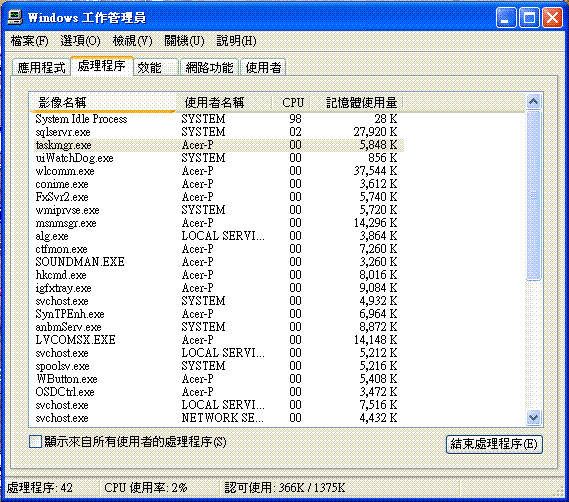Open the 關機(U) menu
This screenshot has height=502, width=569.
click(x=184, y=41)
